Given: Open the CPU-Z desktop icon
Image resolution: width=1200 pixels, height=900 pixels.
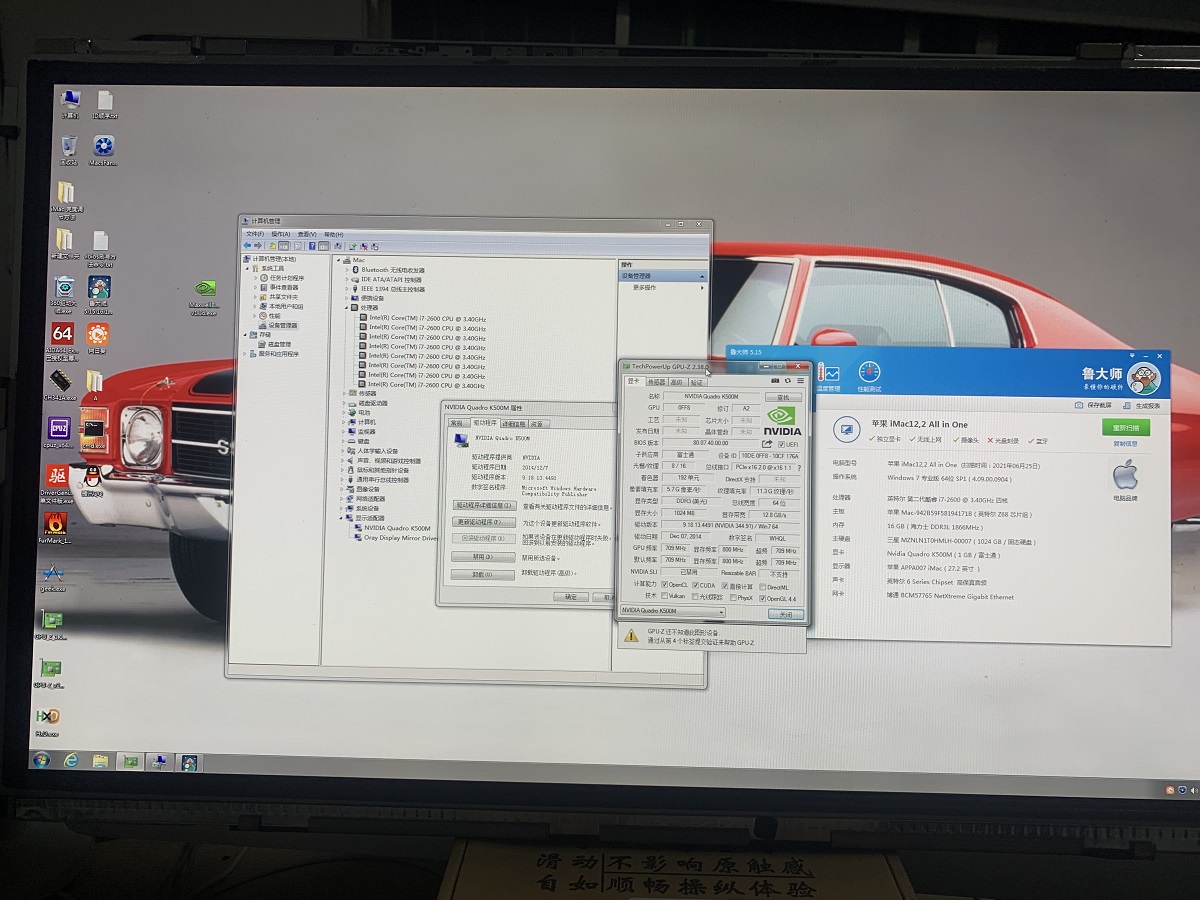Looking at the screenshot, I should tap(59, 428).
